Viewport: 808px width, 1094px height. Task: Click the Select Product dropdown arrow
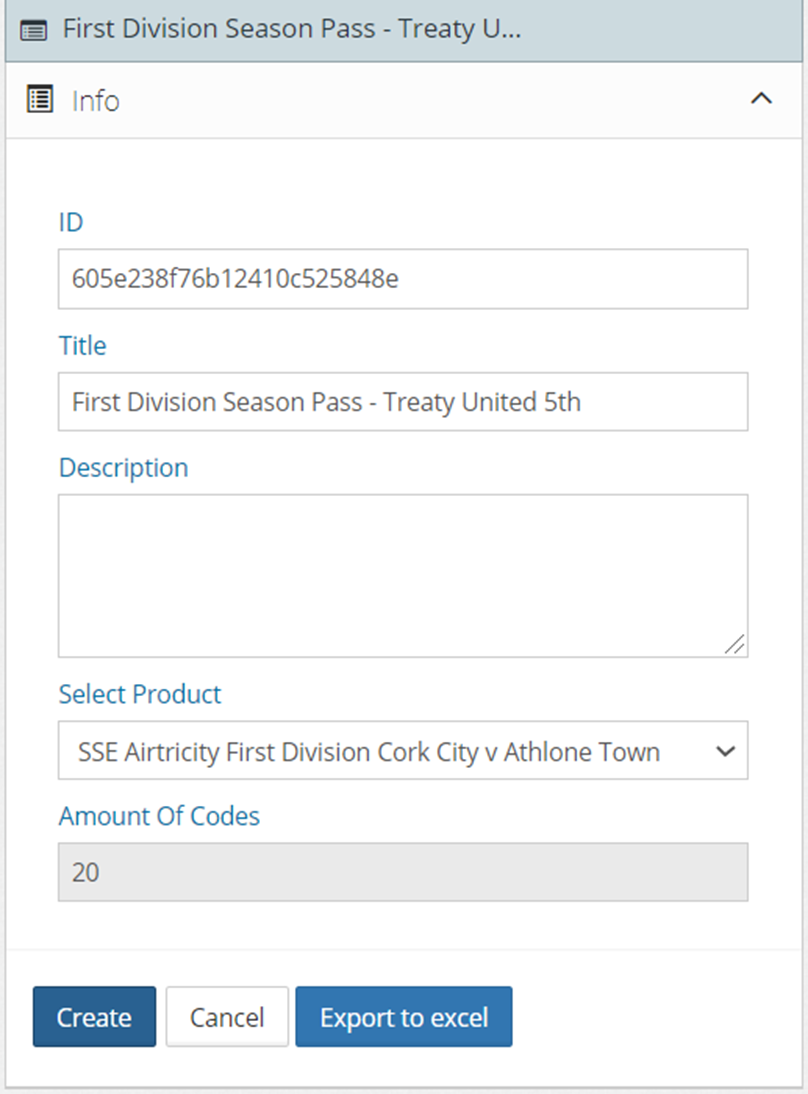(727, 751)
